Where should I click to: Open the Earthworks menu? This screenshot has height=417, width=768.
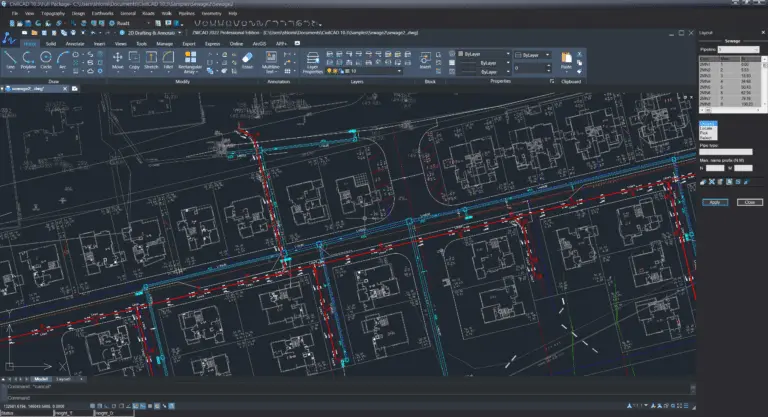click(x=102, y=14)
